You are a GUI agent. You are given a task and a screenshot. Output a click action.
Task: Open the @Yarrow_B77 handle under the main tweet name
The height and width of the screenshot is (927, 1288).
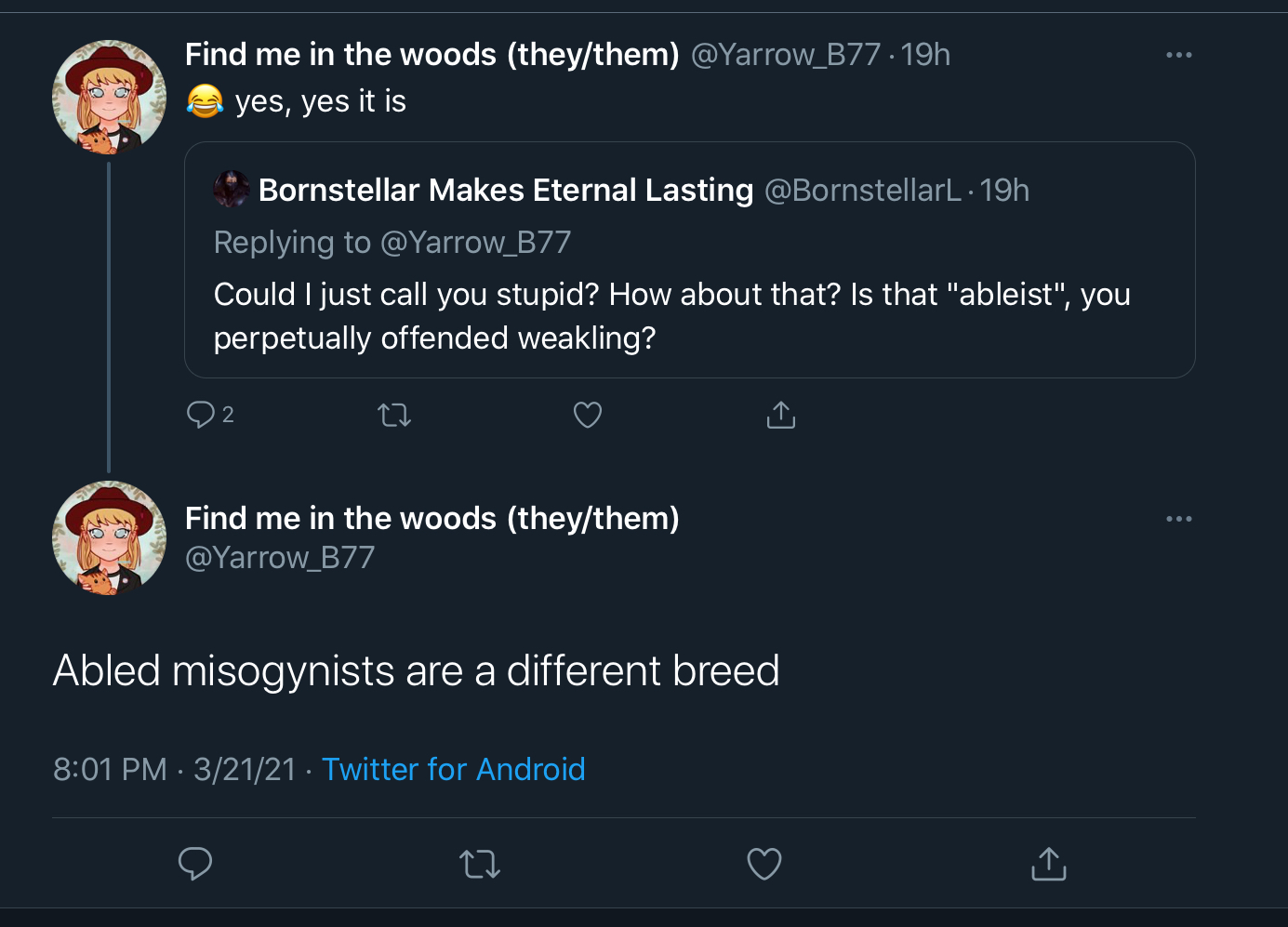pos(280,558)
